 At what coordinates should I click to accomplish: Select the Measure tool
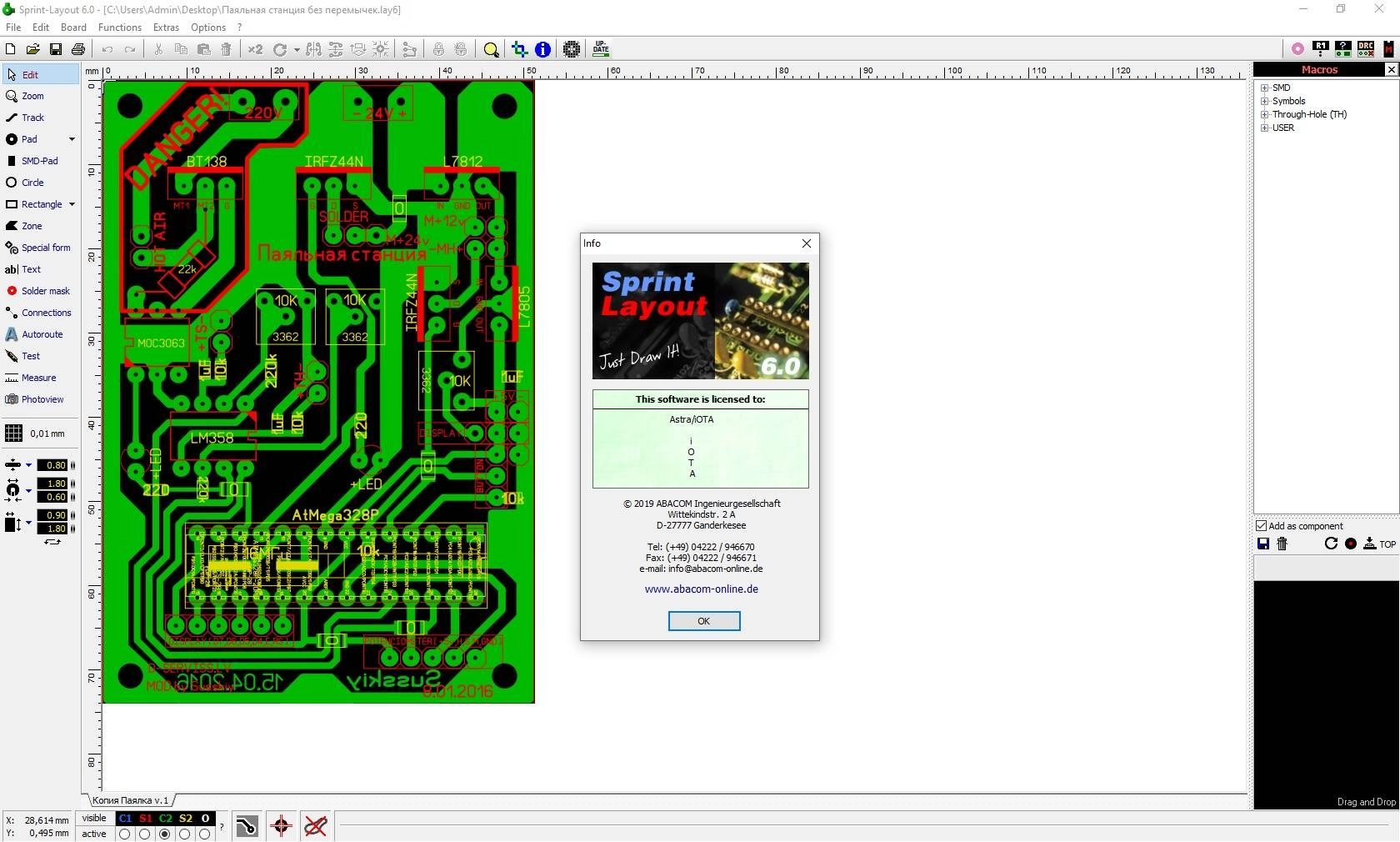pos(40,378)
